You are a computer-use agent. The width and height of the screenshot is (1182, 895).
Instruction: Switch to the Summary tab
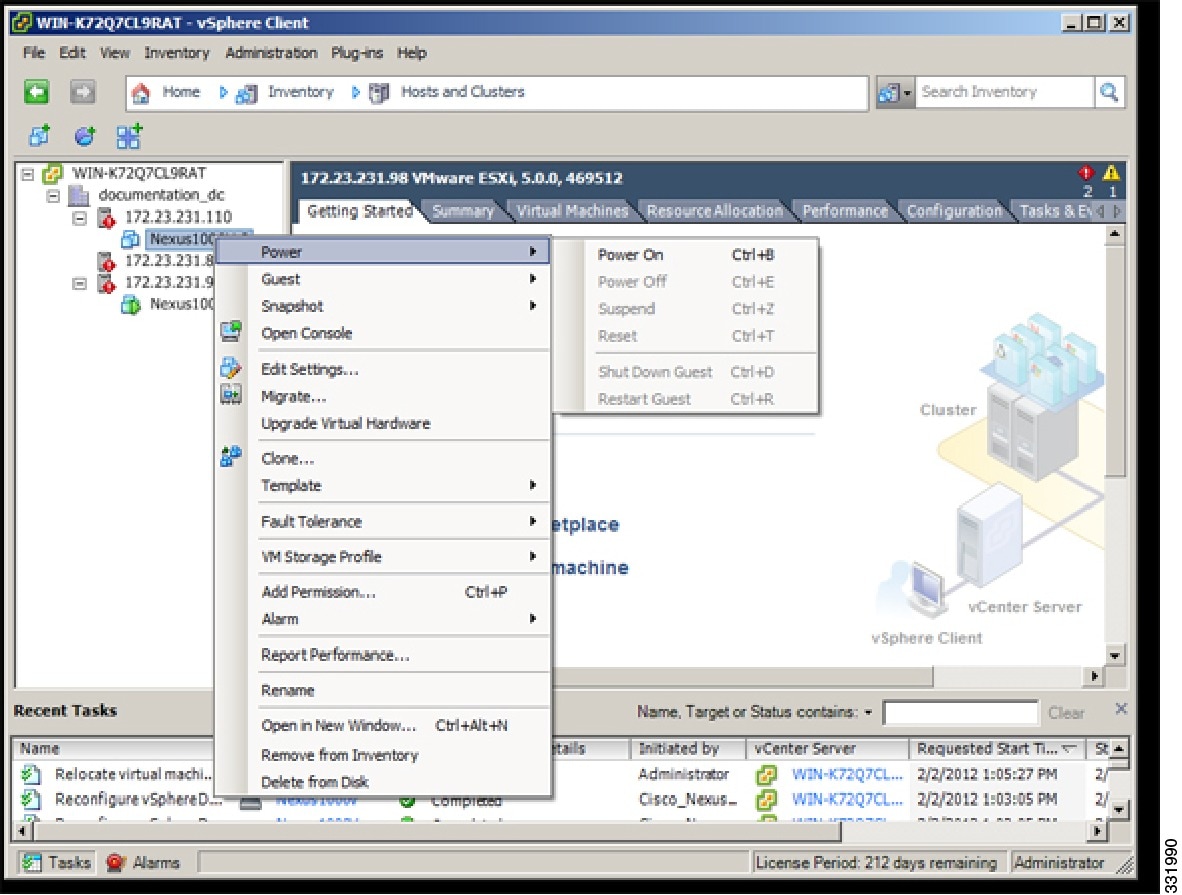pyautogui.click(x=463, y=211)
